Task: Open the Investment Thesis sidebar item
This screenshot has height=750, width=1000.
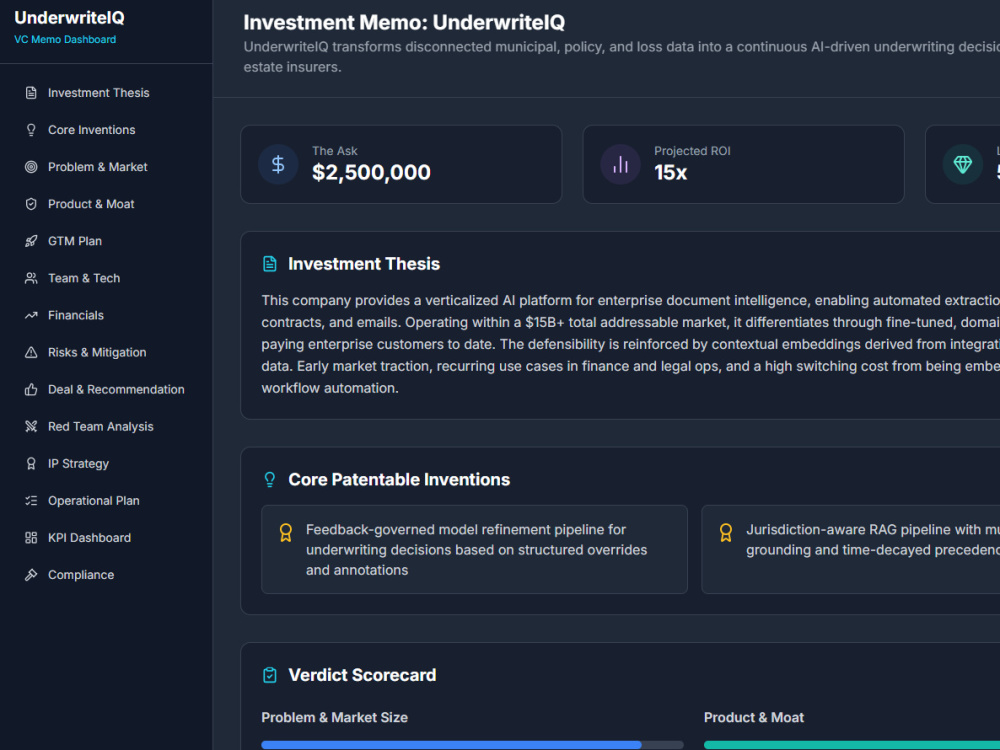Action: [106, 93]
